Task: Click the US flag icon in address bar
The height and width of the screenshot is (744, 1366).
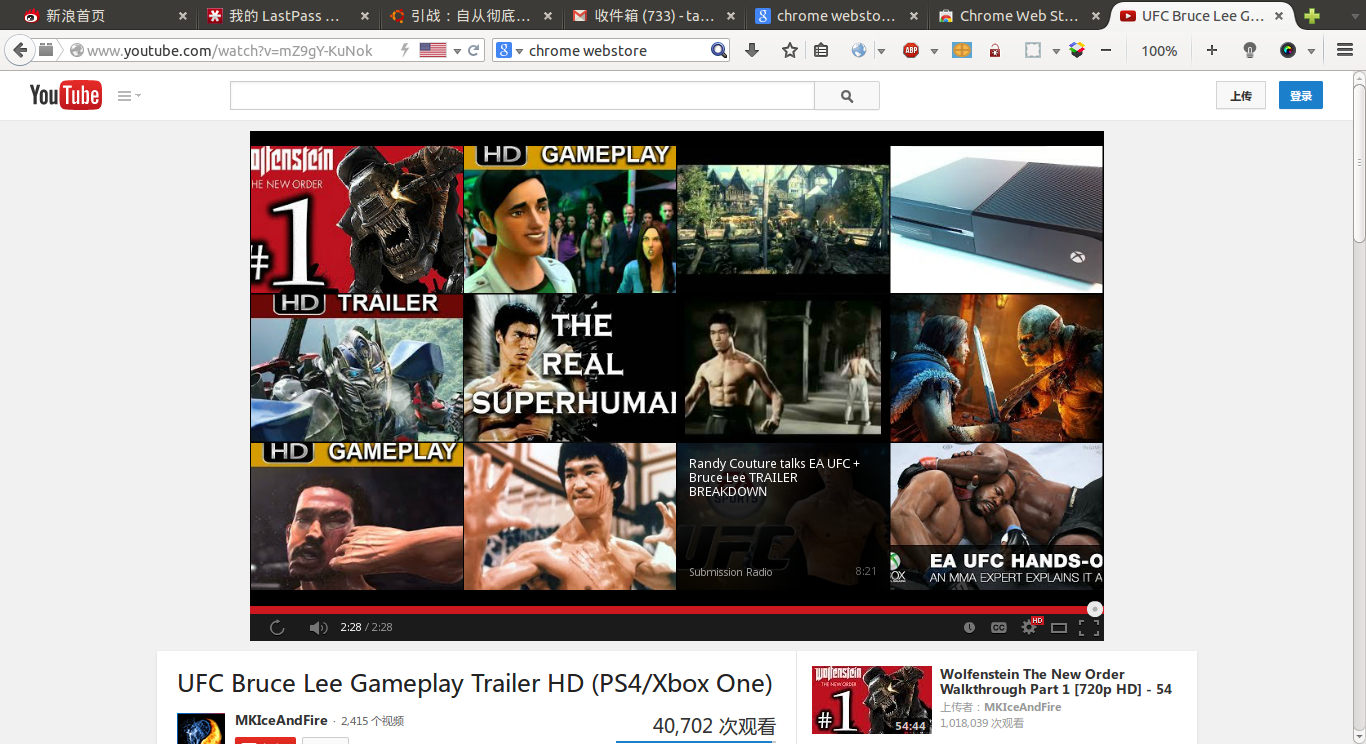Action: tap(433, 50)
